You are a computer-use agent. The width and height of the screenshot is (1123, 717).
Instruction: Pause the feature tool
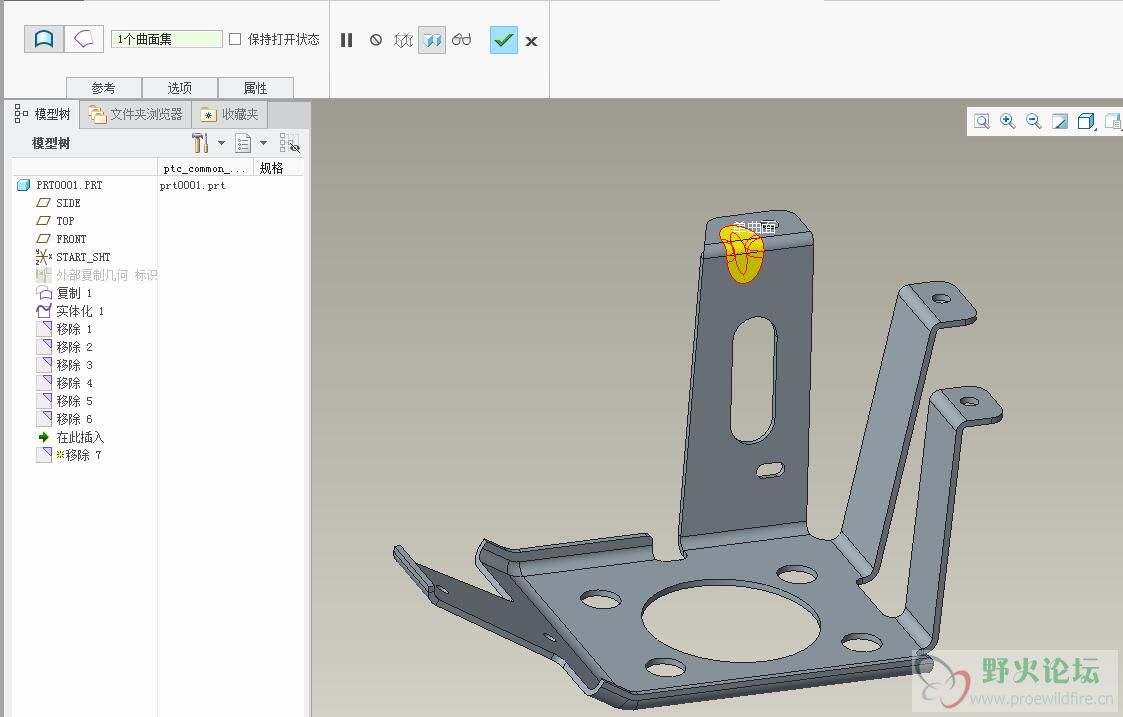347,40
